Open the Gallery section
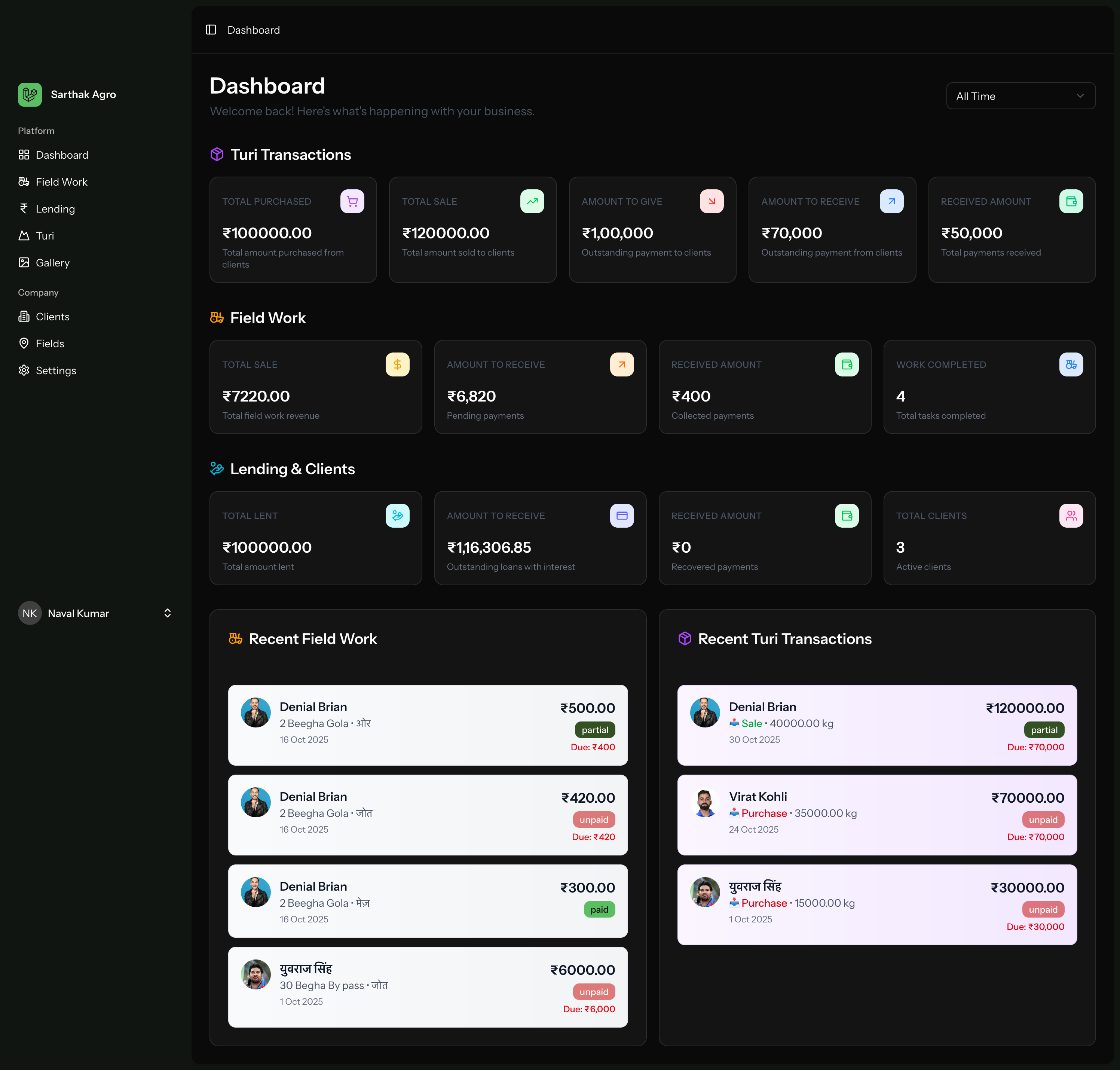This screenshot has height=1071, width=1120. [52, 263]
